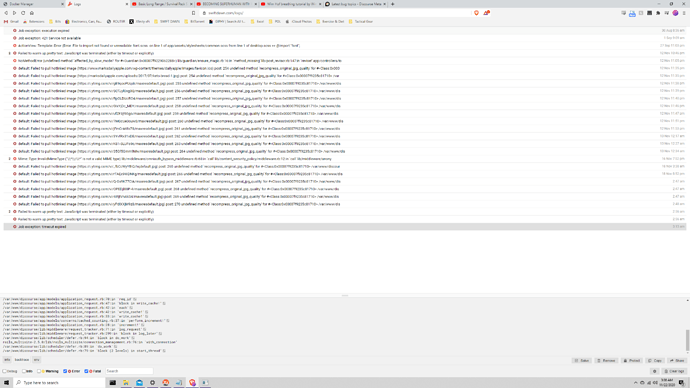Open the BitTorrent bookmarks folder
Screen dimensions: 690x388
pyautogui.click(x=194, y=21)
